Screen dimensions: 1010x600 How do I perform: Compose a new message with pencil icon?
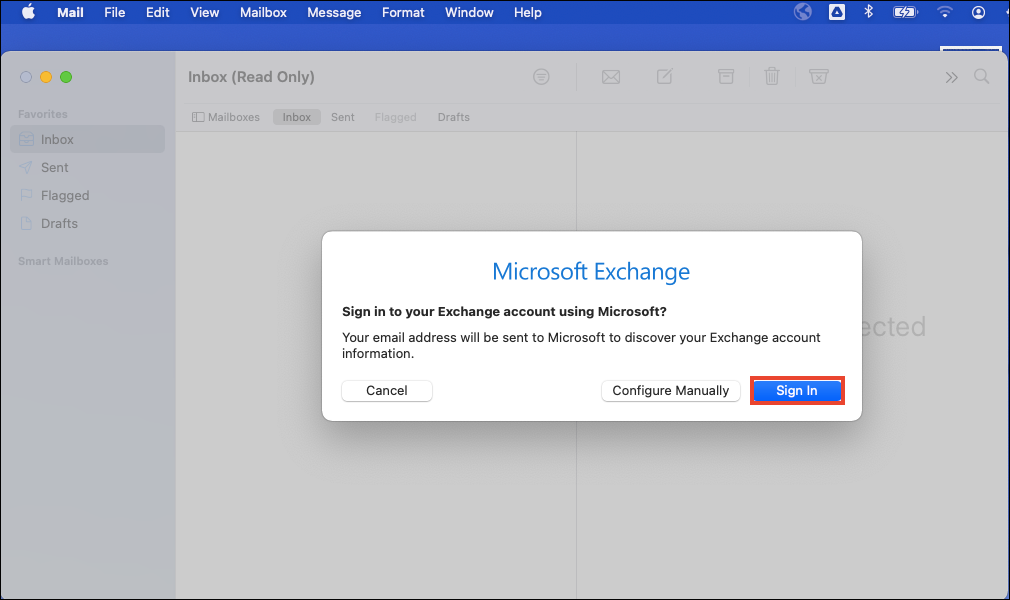coord(665,77)
